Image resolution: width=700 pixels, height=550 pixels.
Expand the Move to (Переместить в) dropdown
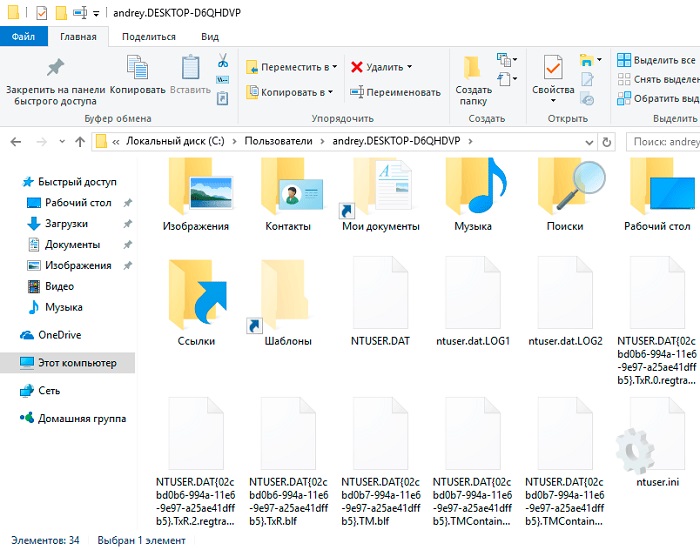(334, 67)
